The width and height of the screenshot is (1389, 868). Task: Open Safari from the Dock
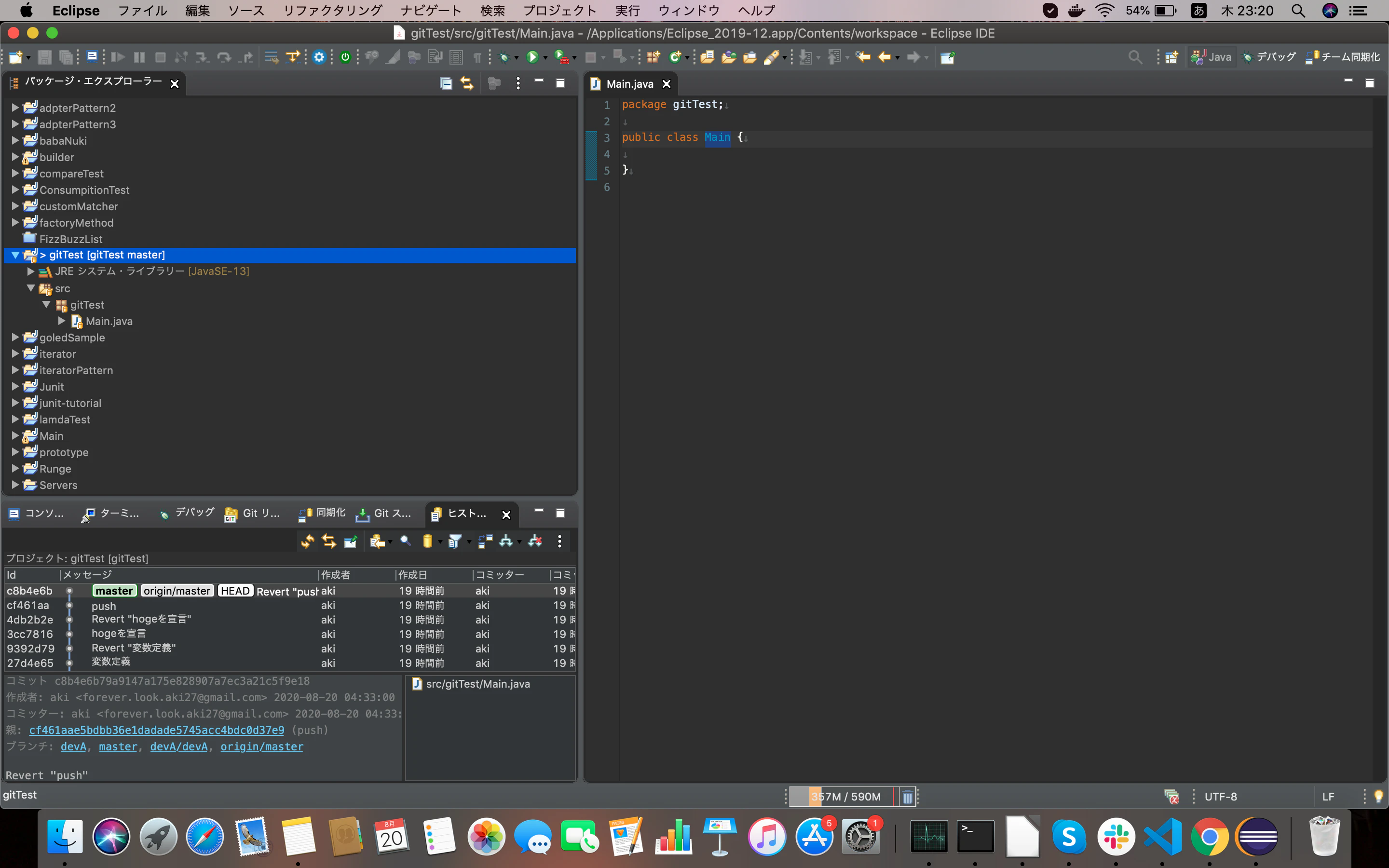pyautogui.click(x=204, y=837)
